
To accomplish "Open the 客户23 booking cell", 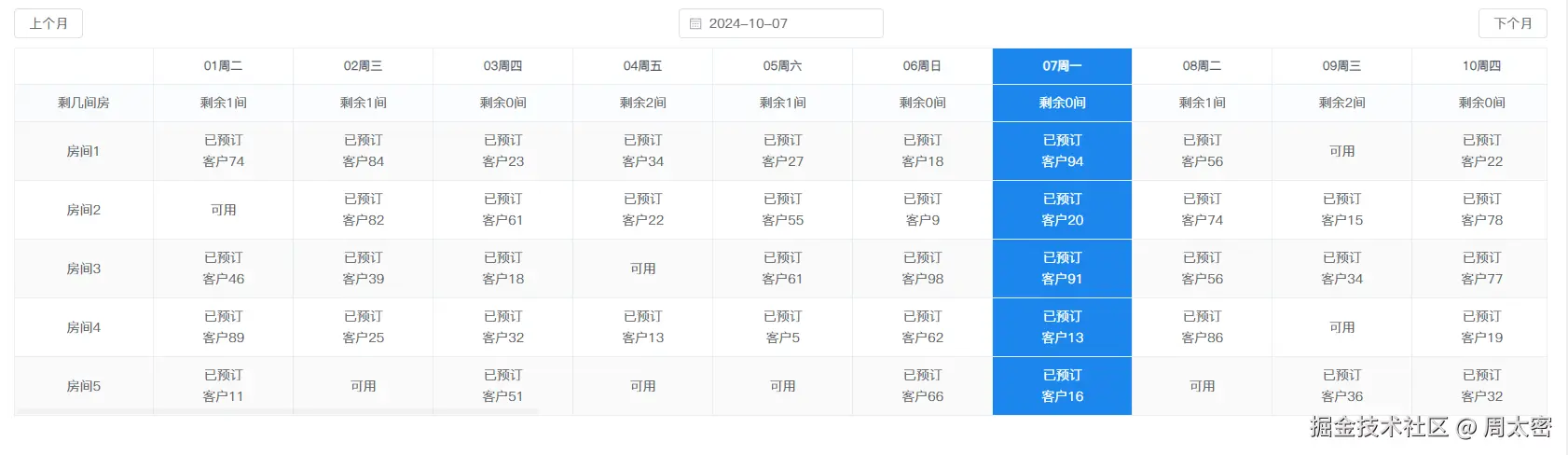I will pos(503,151).
